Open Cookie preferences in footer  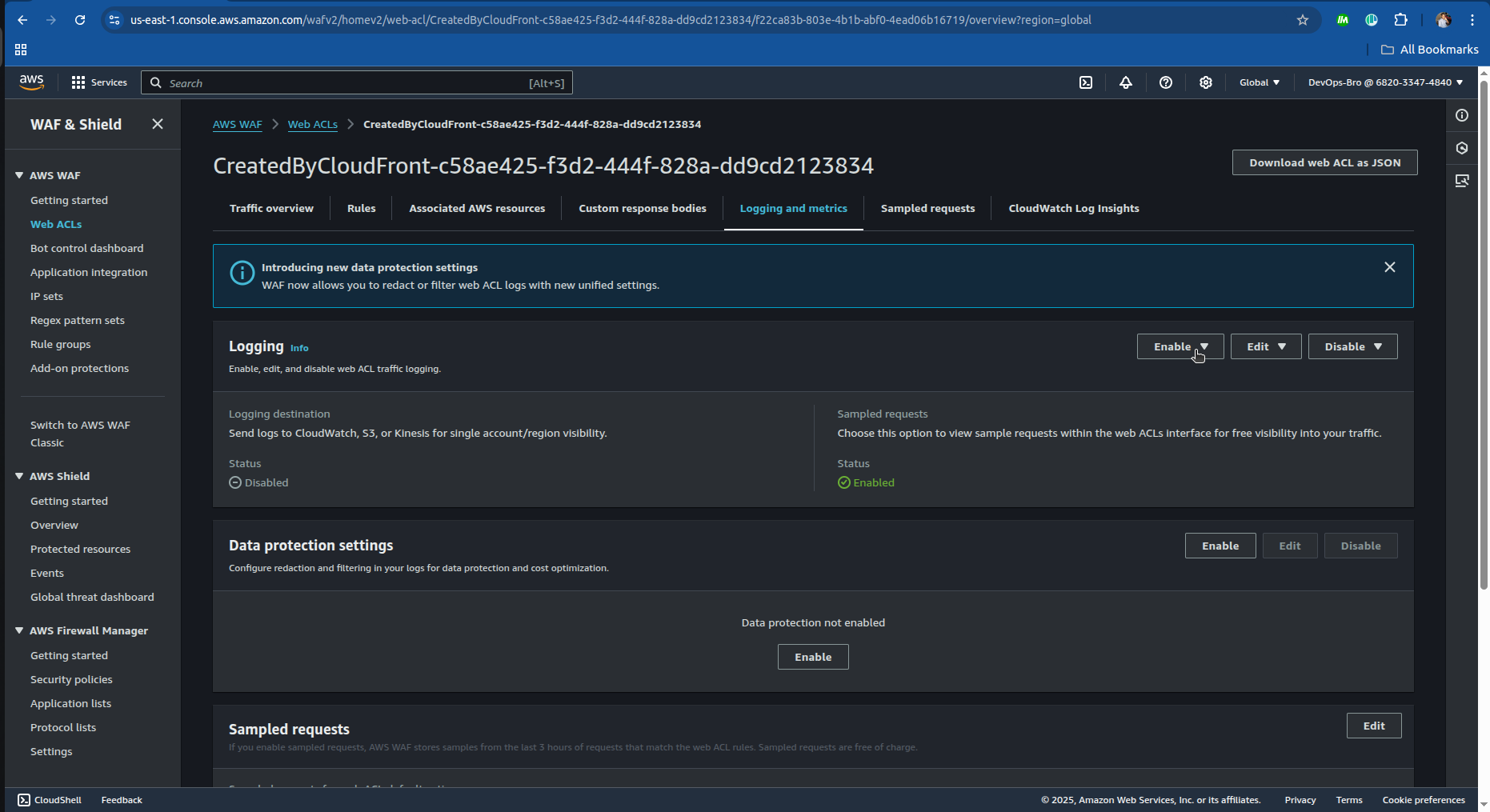coord(1424,800)
